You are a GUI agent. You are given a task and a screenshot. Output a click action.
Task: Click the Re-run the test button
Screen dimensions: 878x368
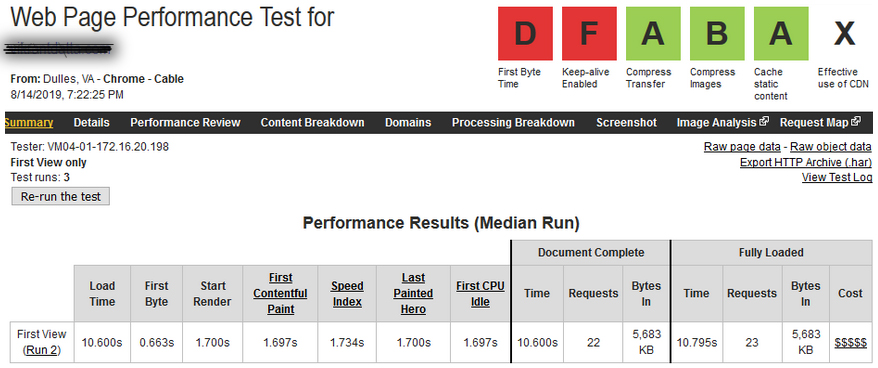point(60,197)
